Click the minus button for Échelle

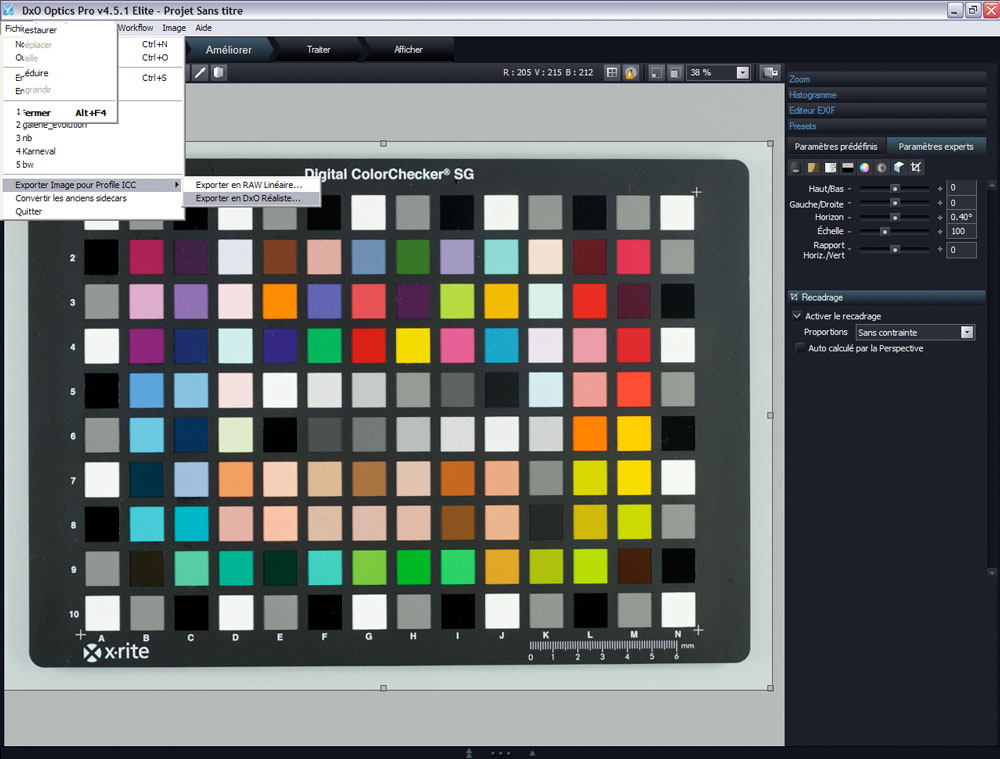pyautogui.click(x=850, y=232)
